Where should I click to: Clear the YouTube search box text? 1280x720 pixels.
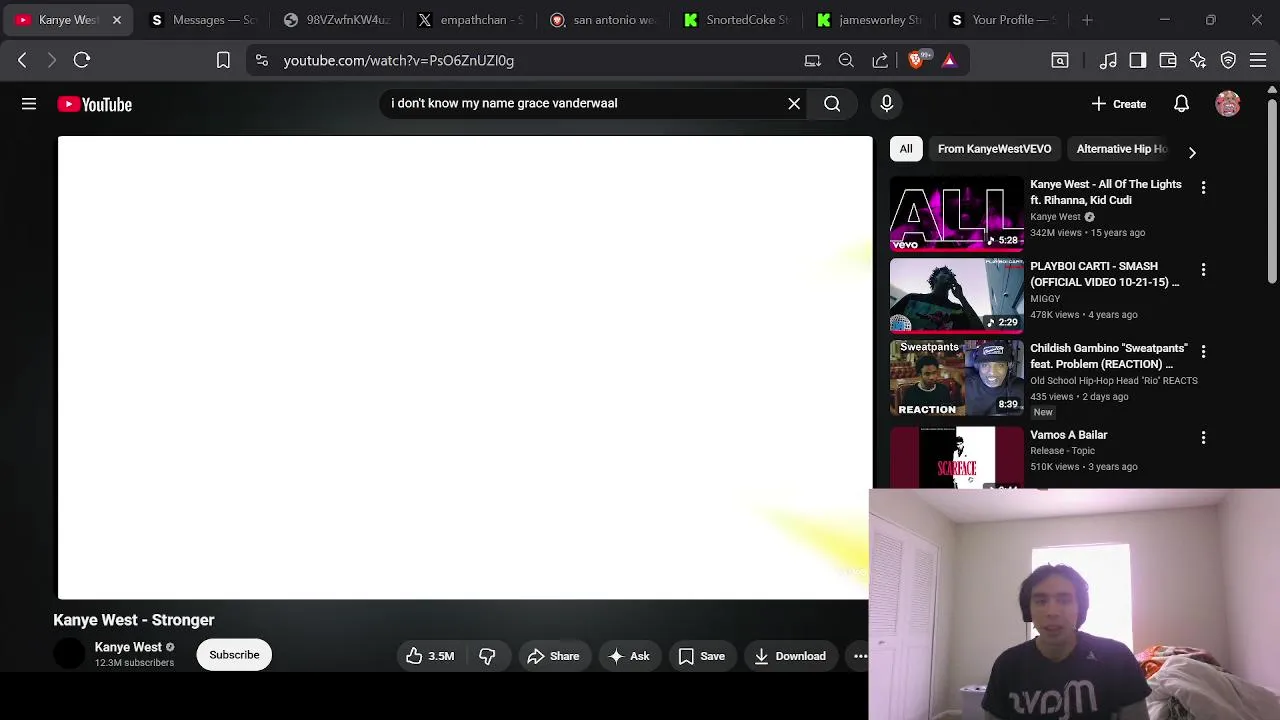click(794, 103)
